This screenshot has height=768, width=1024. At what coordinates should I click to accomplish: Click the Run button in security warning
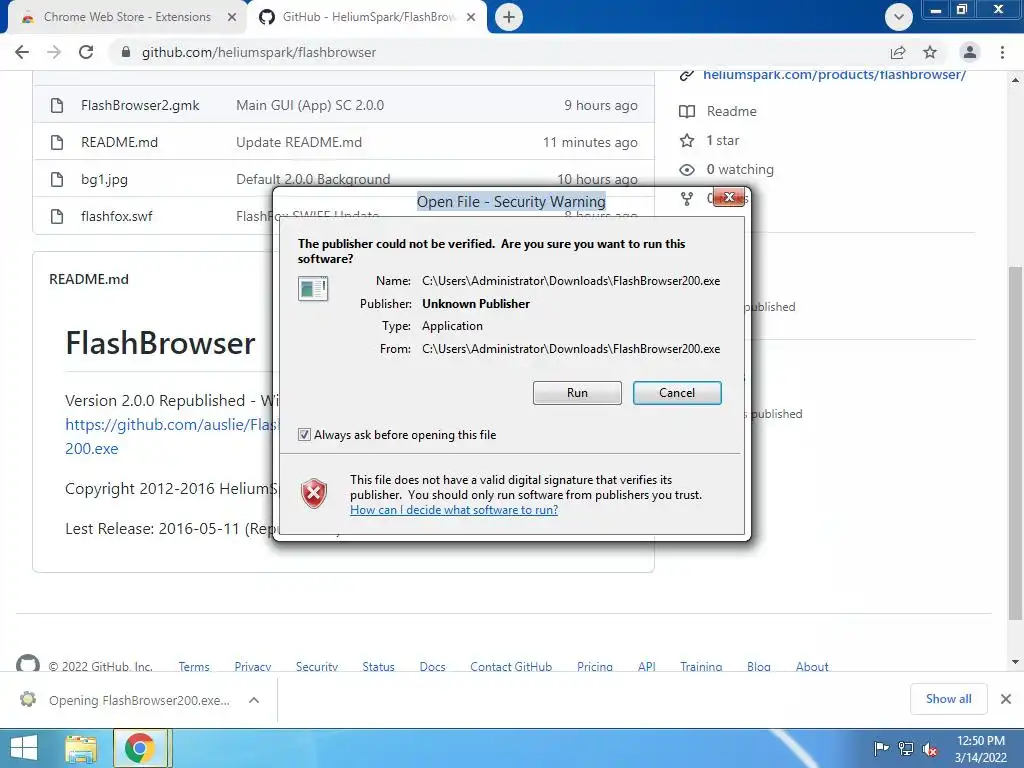click(577, 393)
